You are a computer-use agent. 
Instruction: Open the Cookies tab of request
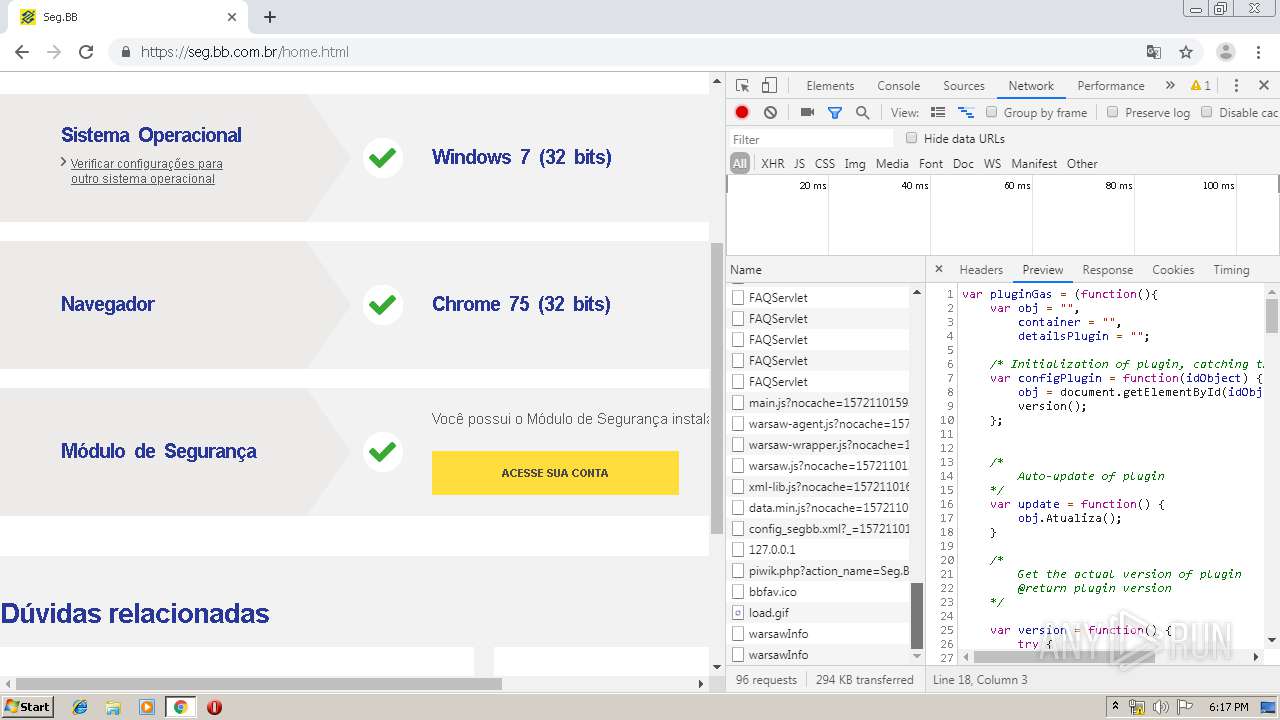click(1173, 270)
